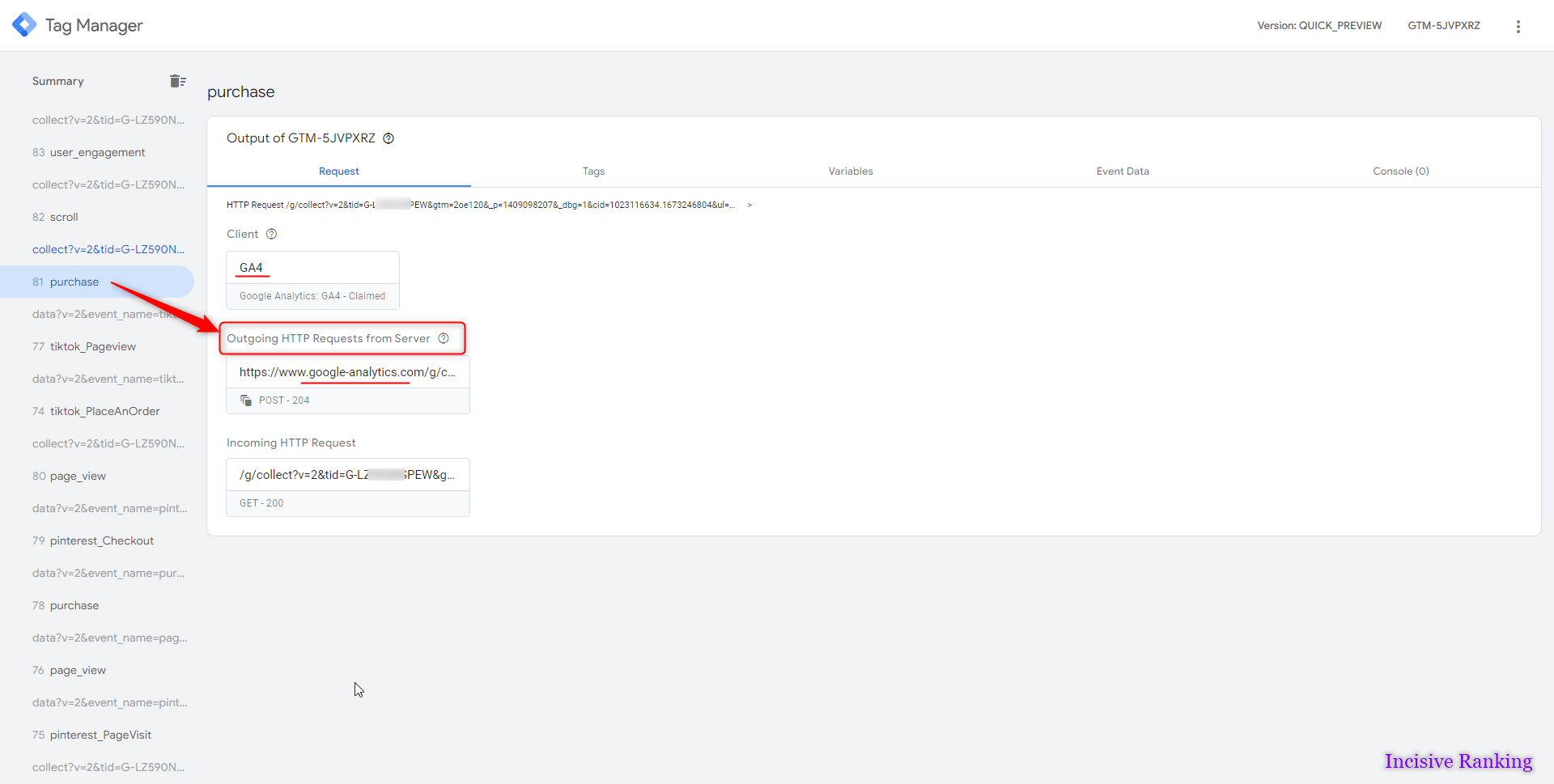Open the Variables tab
The width and height of the screenshot is (1554, 784).
pos(851,171)
